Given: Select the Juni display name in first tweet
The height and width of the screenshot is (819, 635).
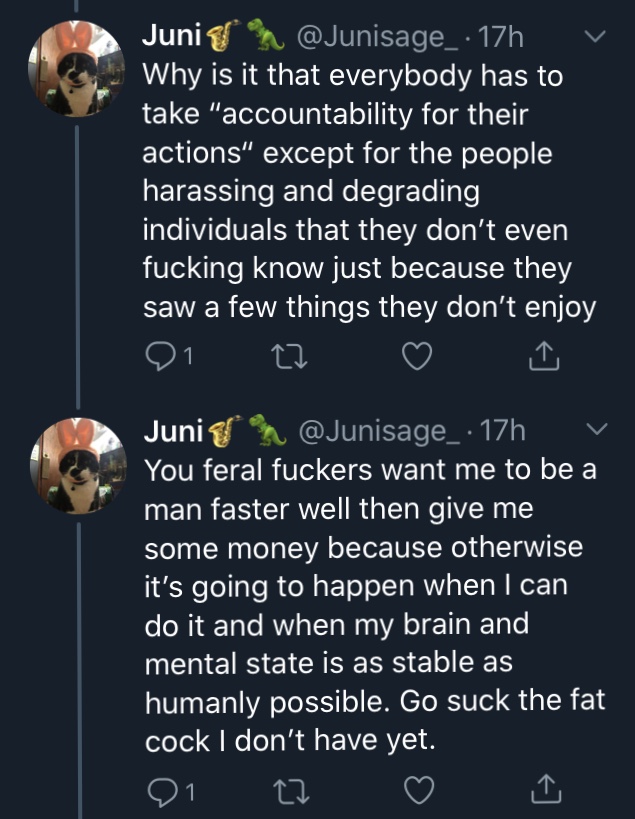Looking at the screenshot, I should tap(172, 36).
